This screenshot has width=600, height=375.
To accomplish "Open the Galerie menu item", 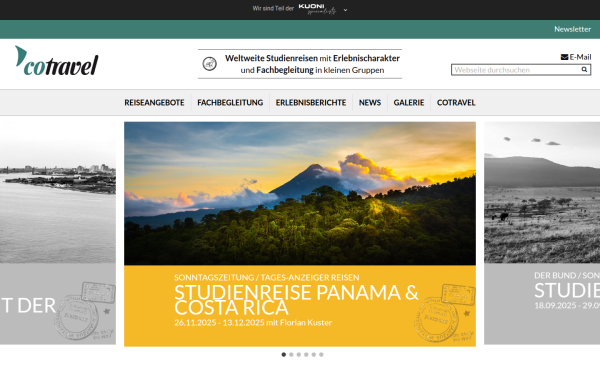I will [409, 103].
